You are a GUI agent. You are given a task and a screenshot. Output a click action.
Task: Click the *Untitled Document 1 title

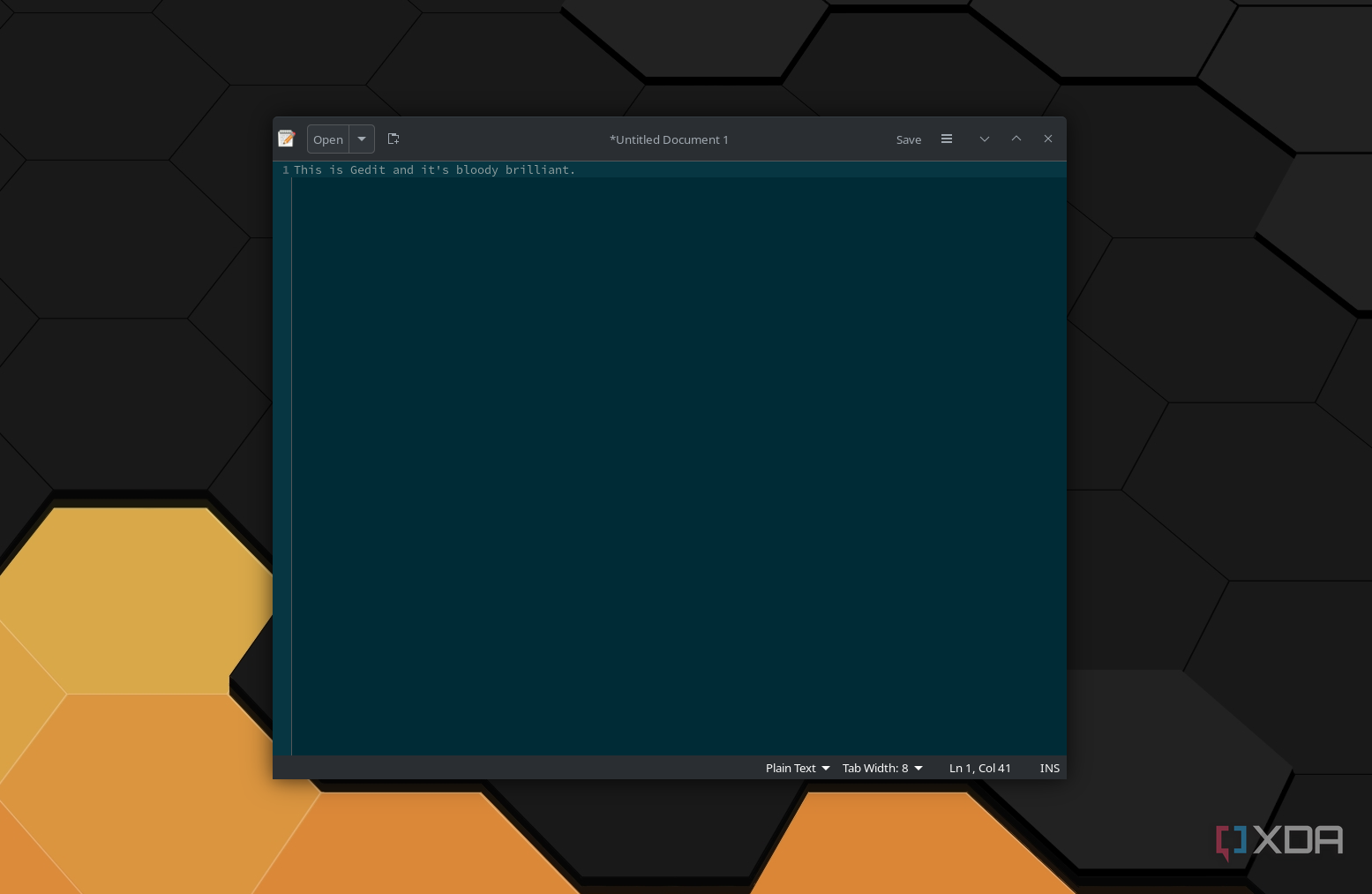tap(669, 139)
